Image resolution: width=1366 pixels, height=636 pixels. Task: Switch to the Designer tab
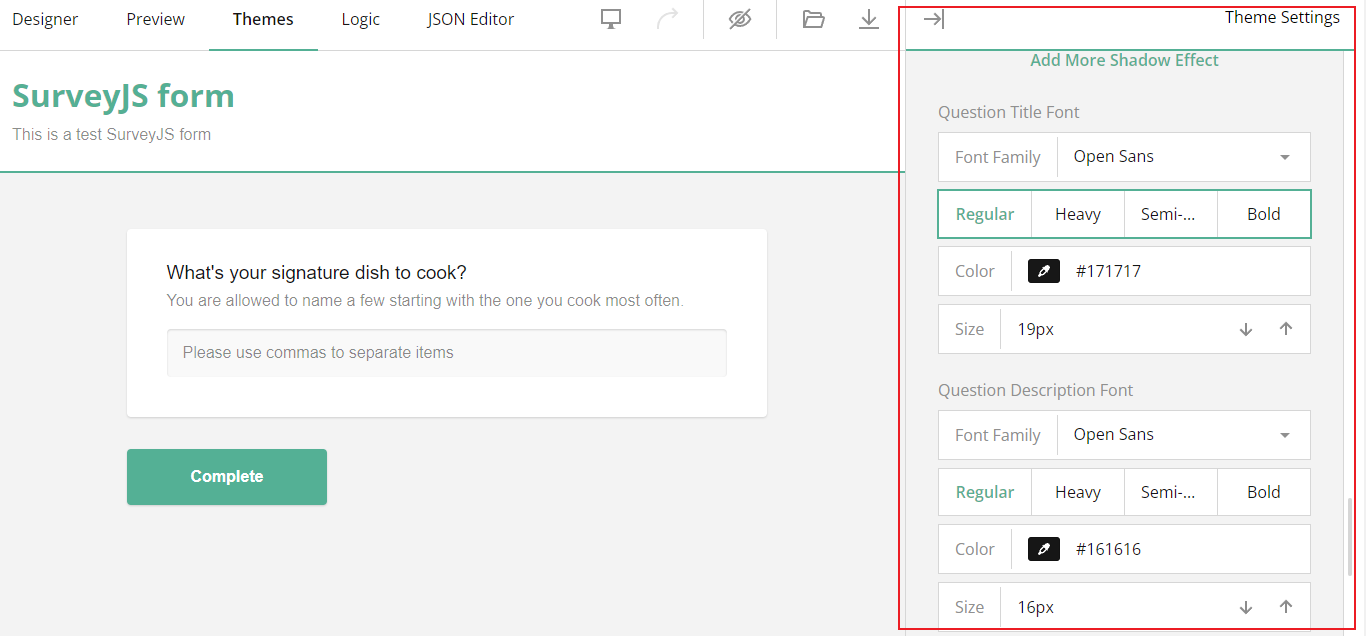click(45, 18)
